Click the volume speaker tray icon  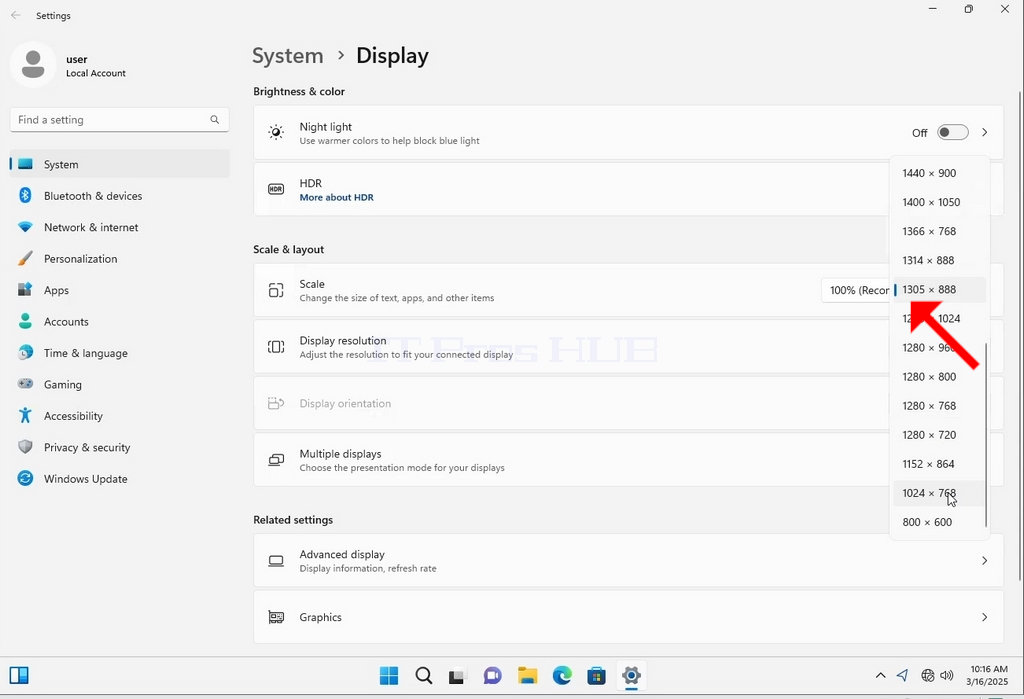946,675
